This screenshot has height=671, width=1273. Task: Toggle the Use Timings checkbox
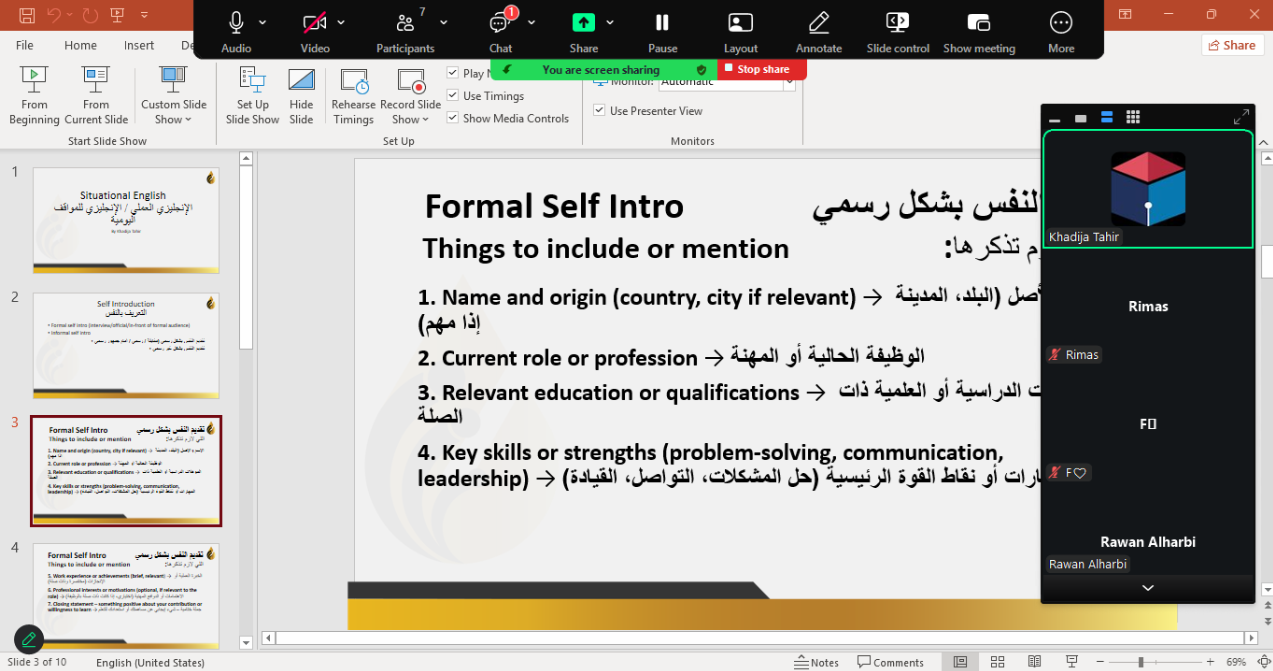(453, 96)
